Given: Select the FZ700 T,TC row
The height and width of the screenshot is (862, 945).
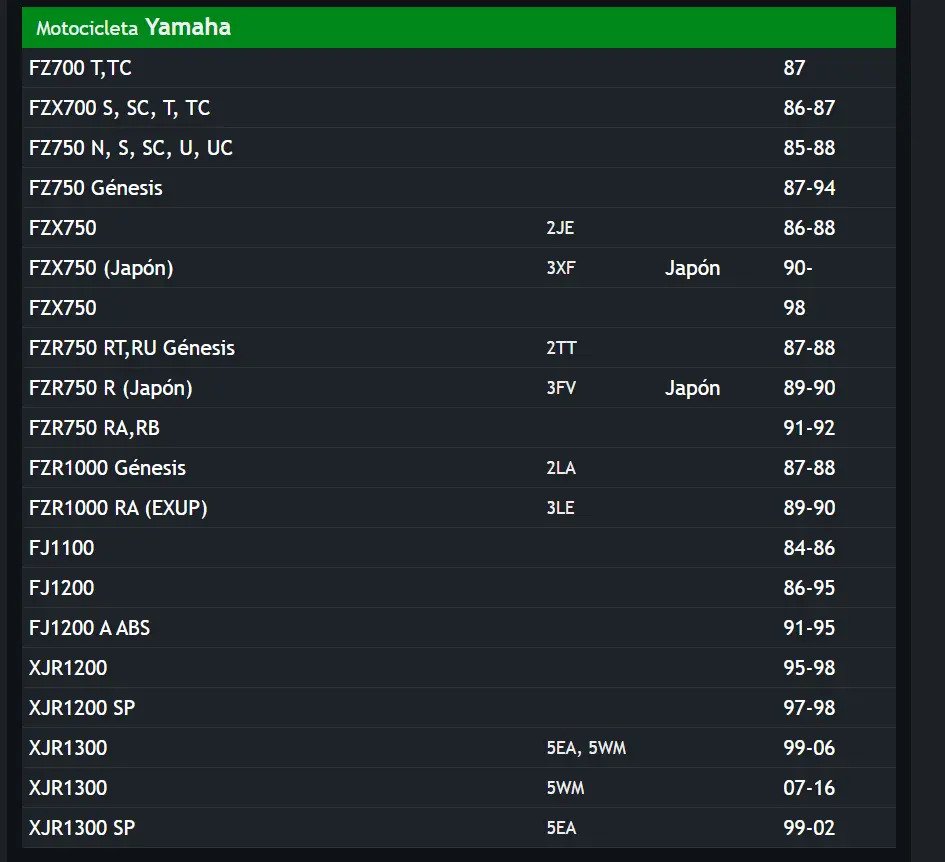Looking at the screenshot, I should click(x=459, y=68).
